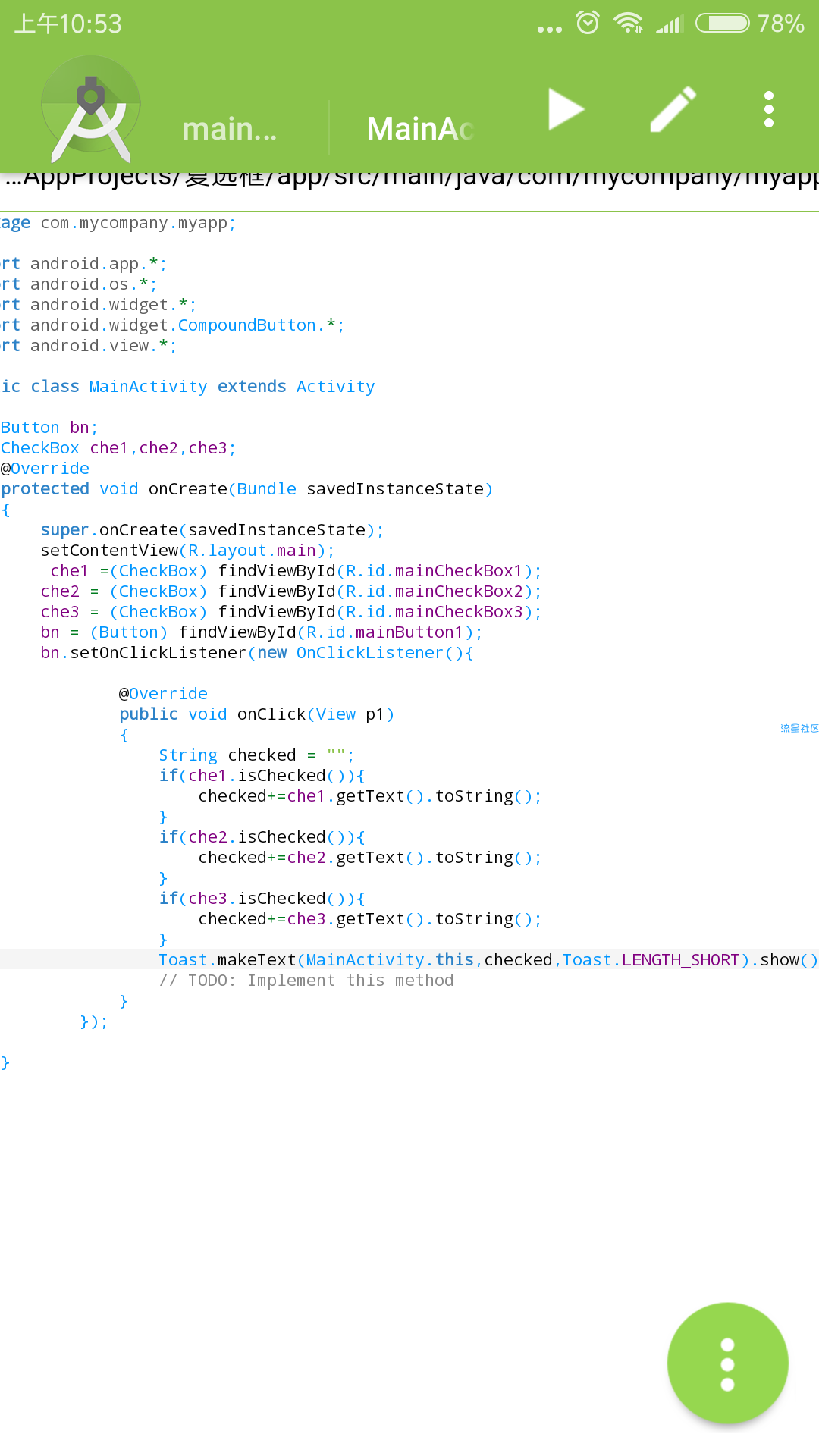
Task: Tap the small blue watermark text
Action: coord(799,728)
